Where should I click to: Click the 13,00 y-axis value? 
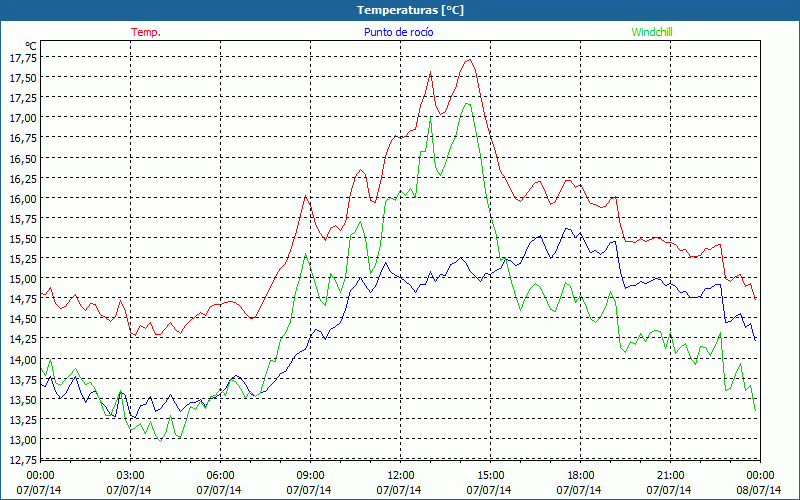pos(23,440)
